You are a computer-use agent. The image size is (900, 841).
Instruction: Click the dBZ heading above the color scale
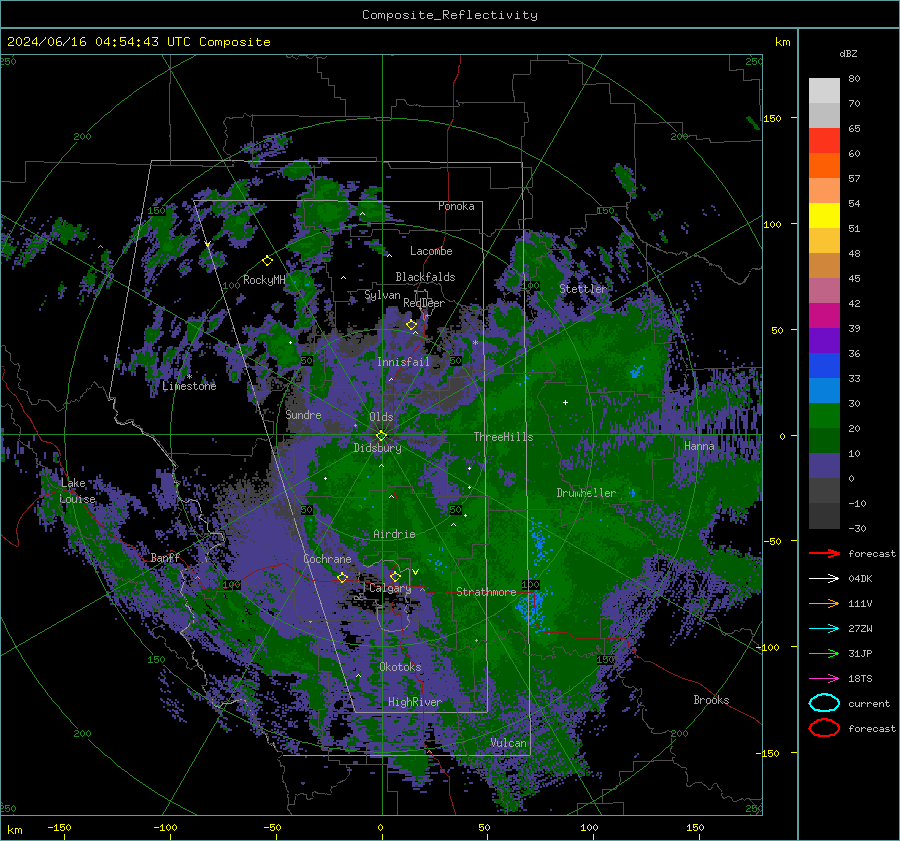tap(848, 53)
